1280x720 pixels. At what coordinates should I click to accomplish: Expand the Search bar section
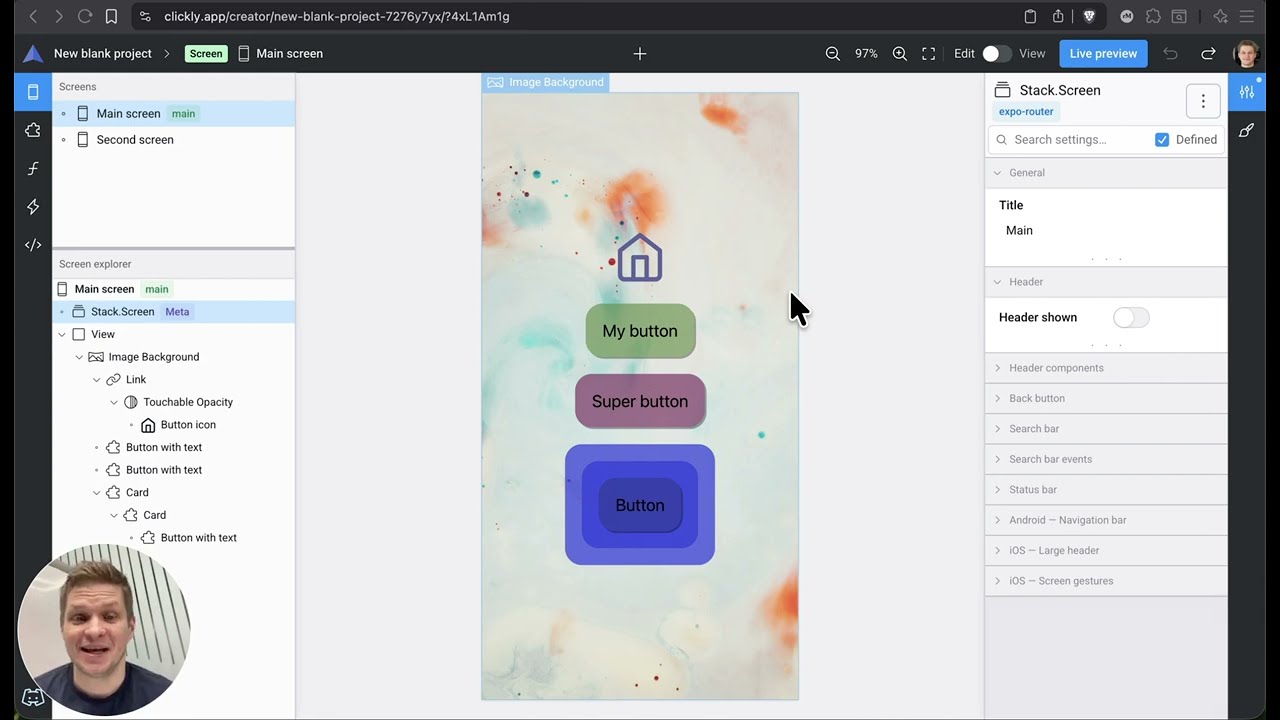[x=1106, y=429]
